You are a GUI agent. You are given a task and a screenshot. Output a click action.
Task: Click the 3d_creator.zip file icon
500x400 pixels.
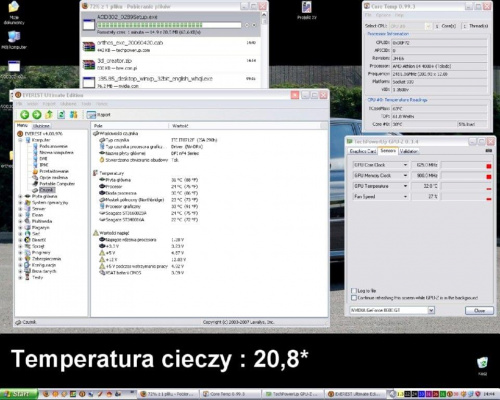[x=89, y=64]
